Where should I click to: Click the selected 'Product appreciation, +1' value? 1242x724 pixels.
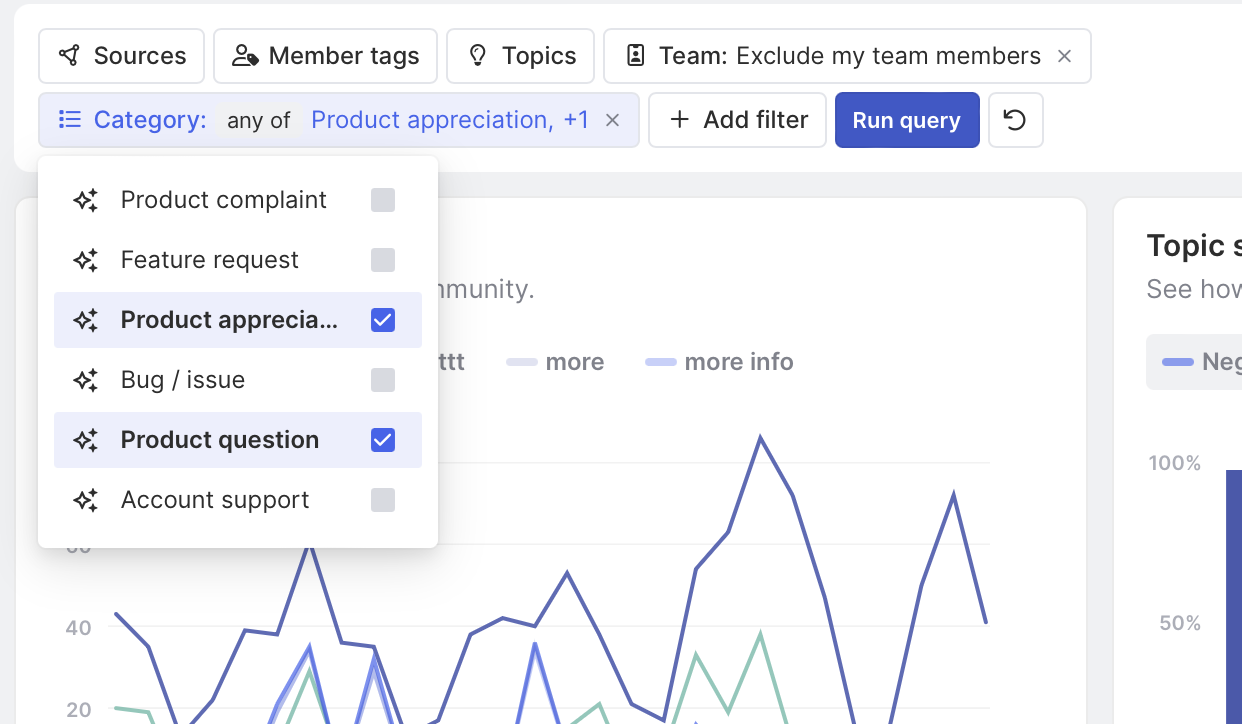(450, 120)
